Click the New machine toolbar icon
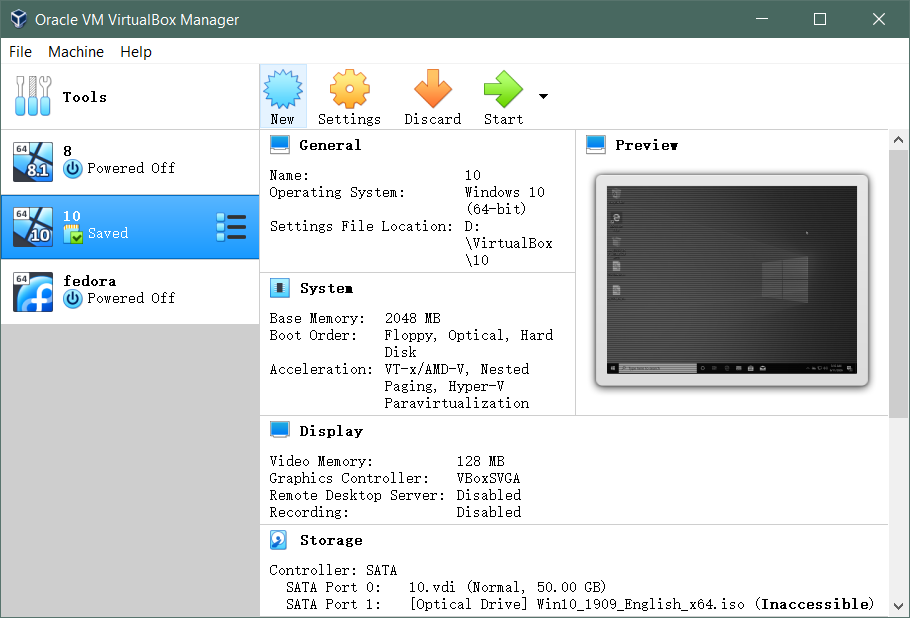910x618 pixels. [x=283, y=89]
